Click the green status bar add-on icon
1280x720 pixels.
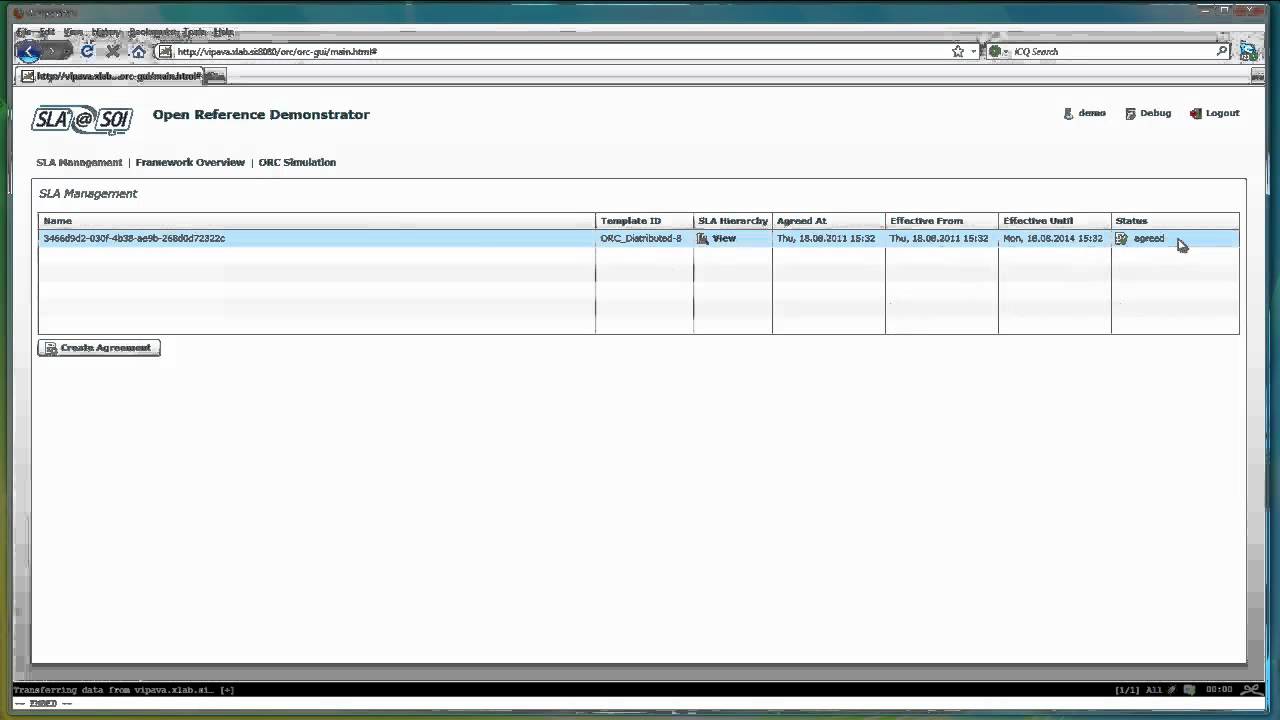click(x=1189, y=690)
